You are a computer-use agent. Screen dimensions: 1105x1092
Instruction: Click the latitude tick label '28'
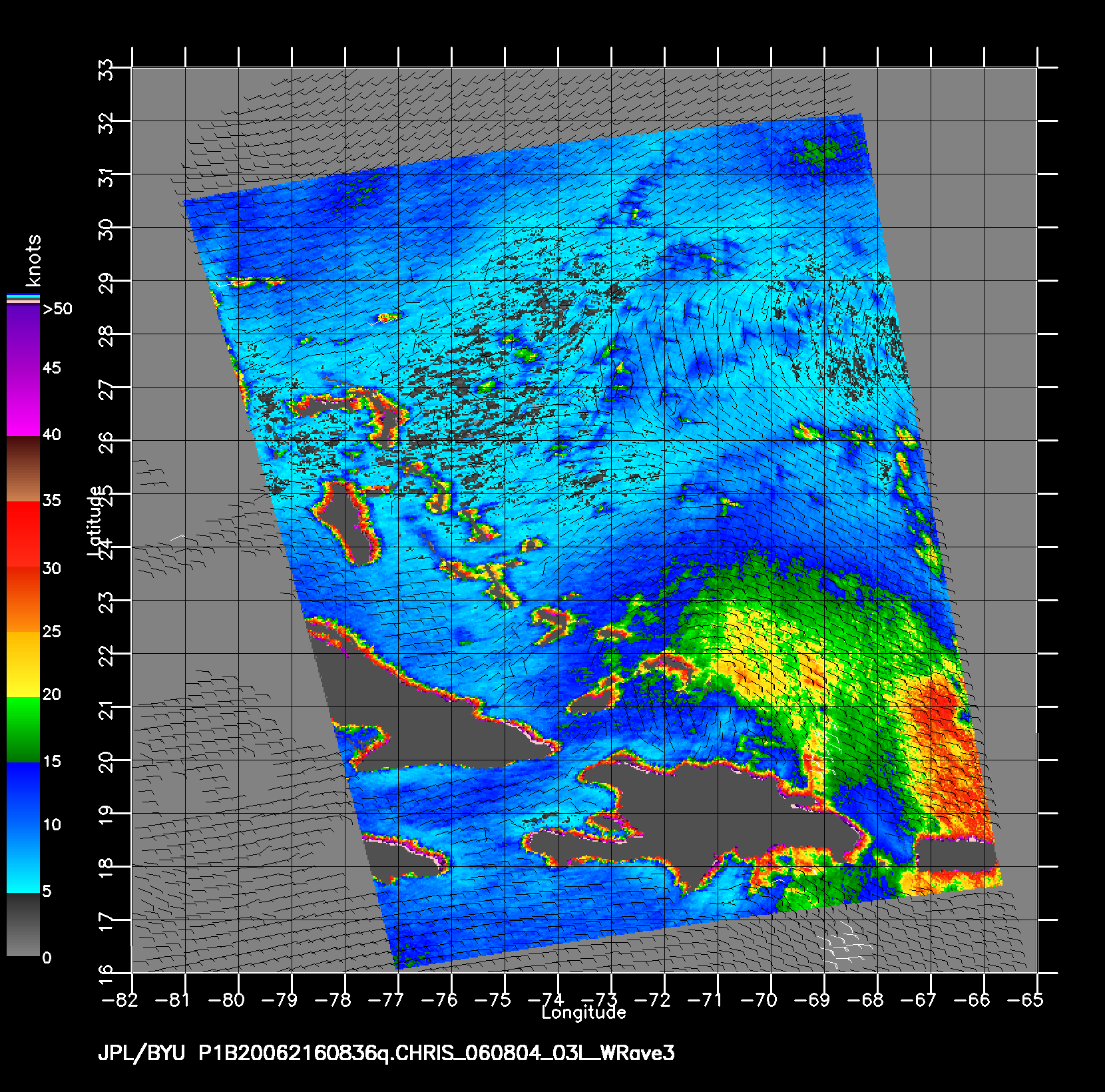point(105,336)
